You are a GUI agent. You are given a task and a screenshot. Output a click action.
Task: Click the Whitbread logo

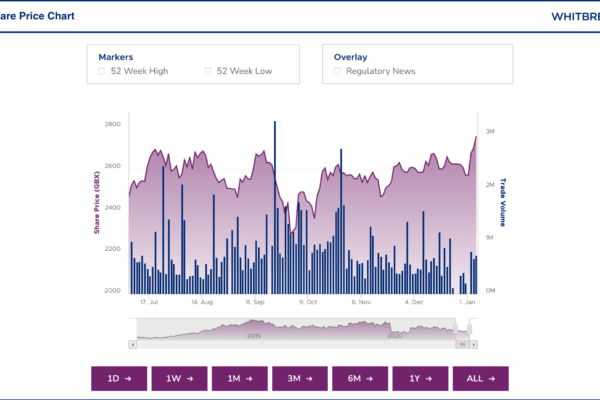click(x=575, y=17)
